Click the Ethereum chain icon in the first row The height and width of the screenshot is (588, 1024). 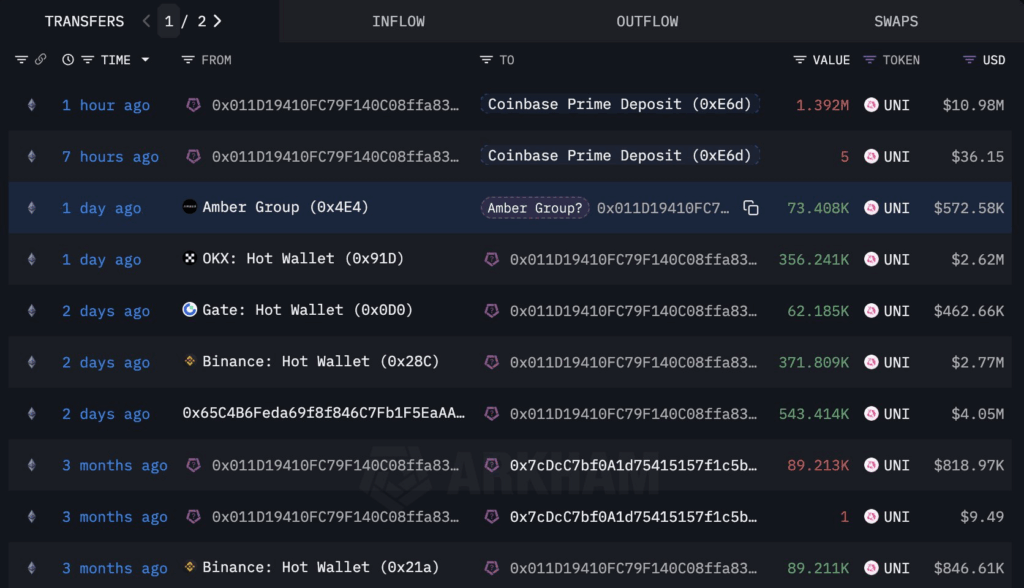(x=31, y=105)
